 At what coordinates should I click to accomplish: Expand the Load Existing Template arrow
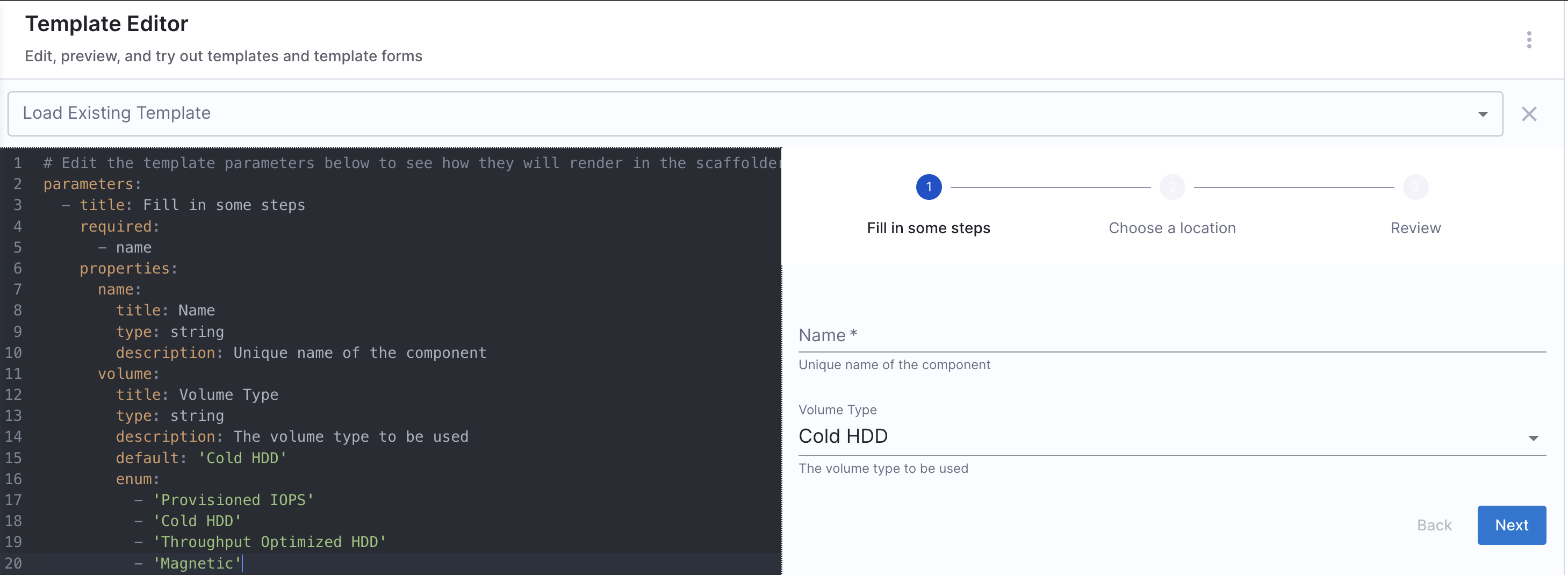(x=1482, y=114)
